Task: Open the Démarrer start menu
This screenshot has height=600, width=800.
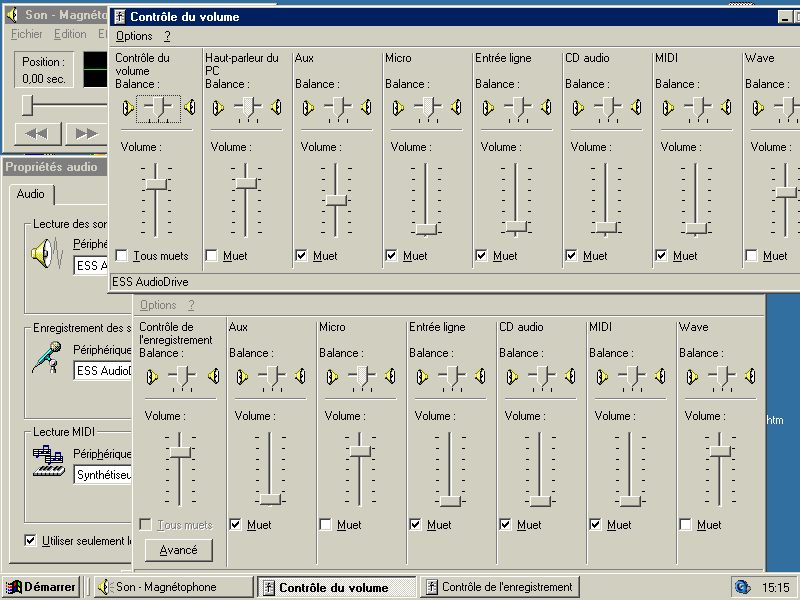Action: click(41, 587)
